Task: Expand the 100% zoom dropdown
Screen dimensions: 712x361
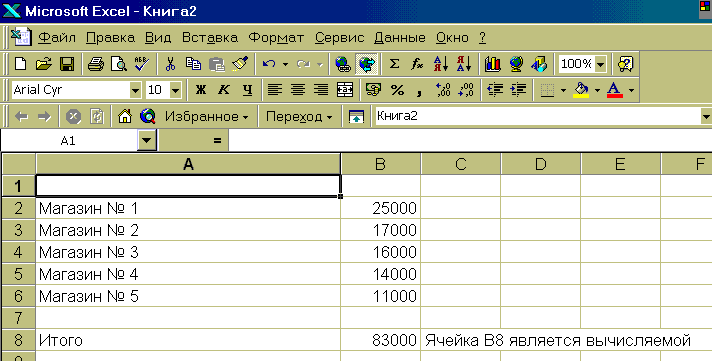Action: point(601,64)
